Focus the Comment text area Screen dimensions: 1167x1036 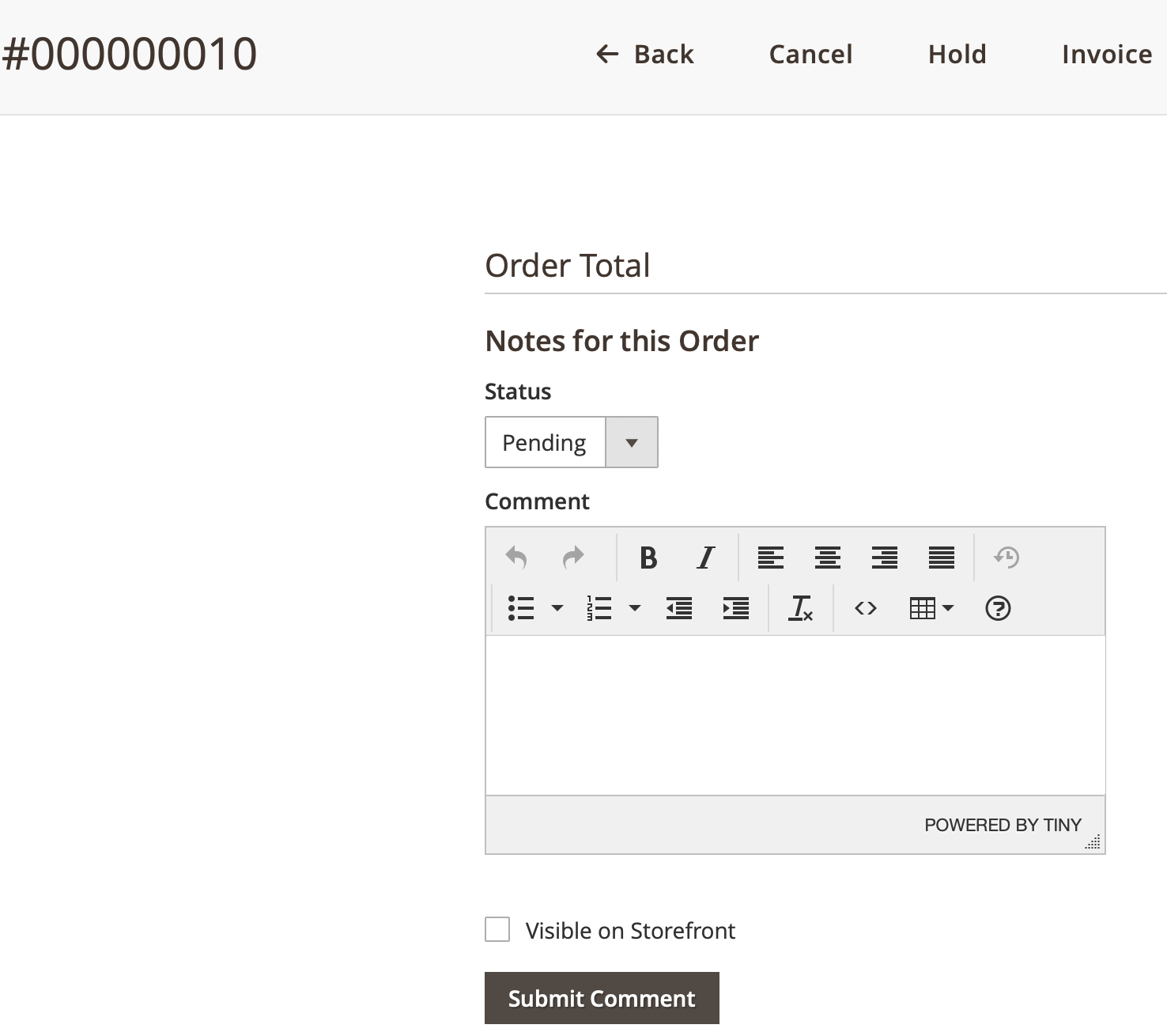point(795,715)
